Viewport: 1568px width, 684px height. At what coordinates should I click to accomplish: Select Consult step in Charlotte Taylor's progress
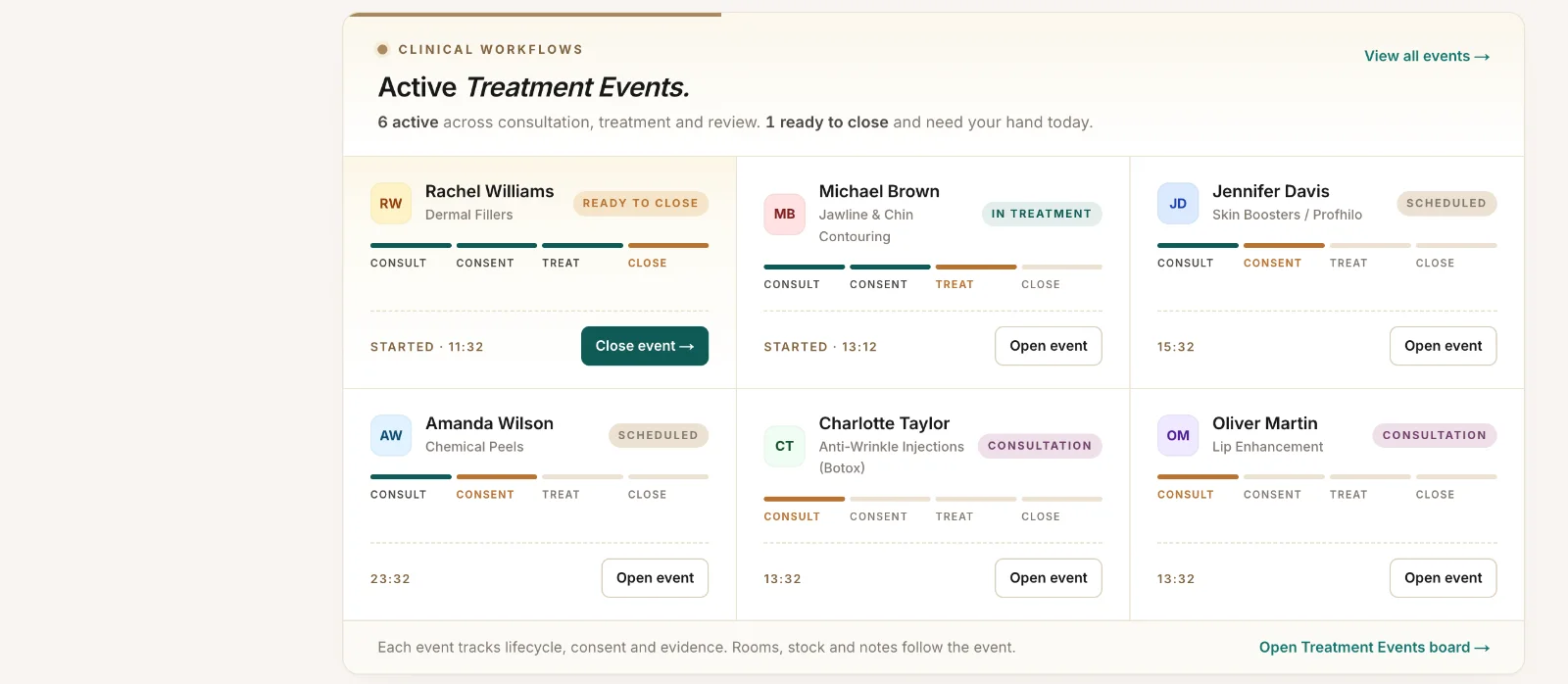805,510
